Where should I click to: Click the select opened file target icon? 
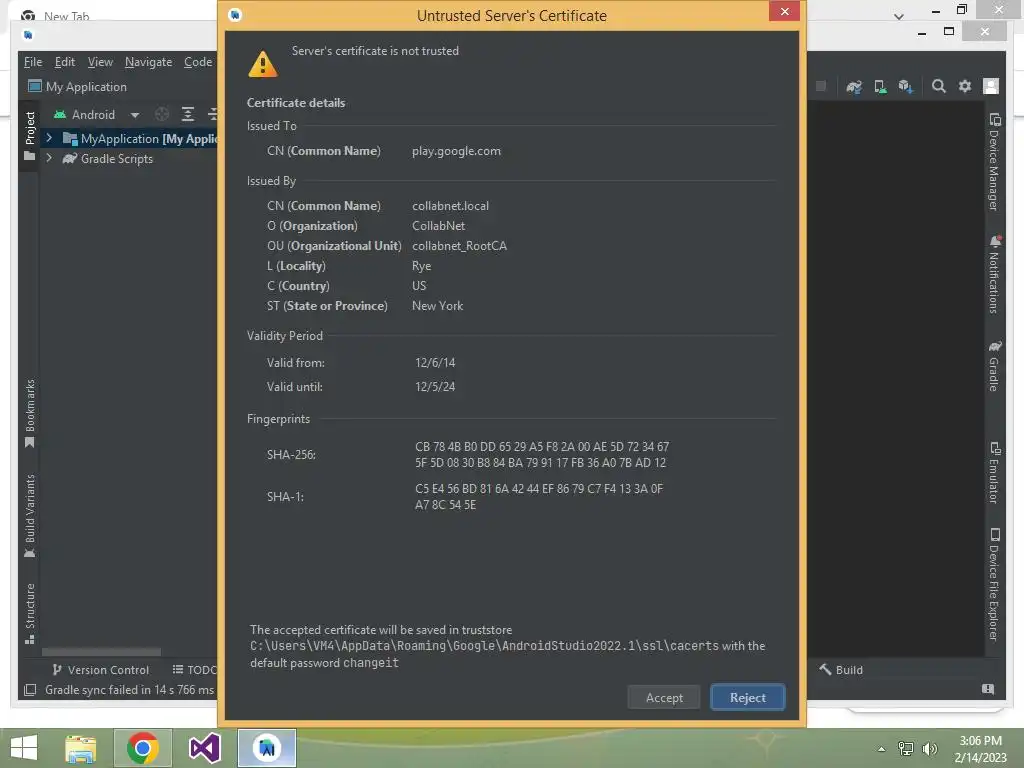click(x=162, y=114)
